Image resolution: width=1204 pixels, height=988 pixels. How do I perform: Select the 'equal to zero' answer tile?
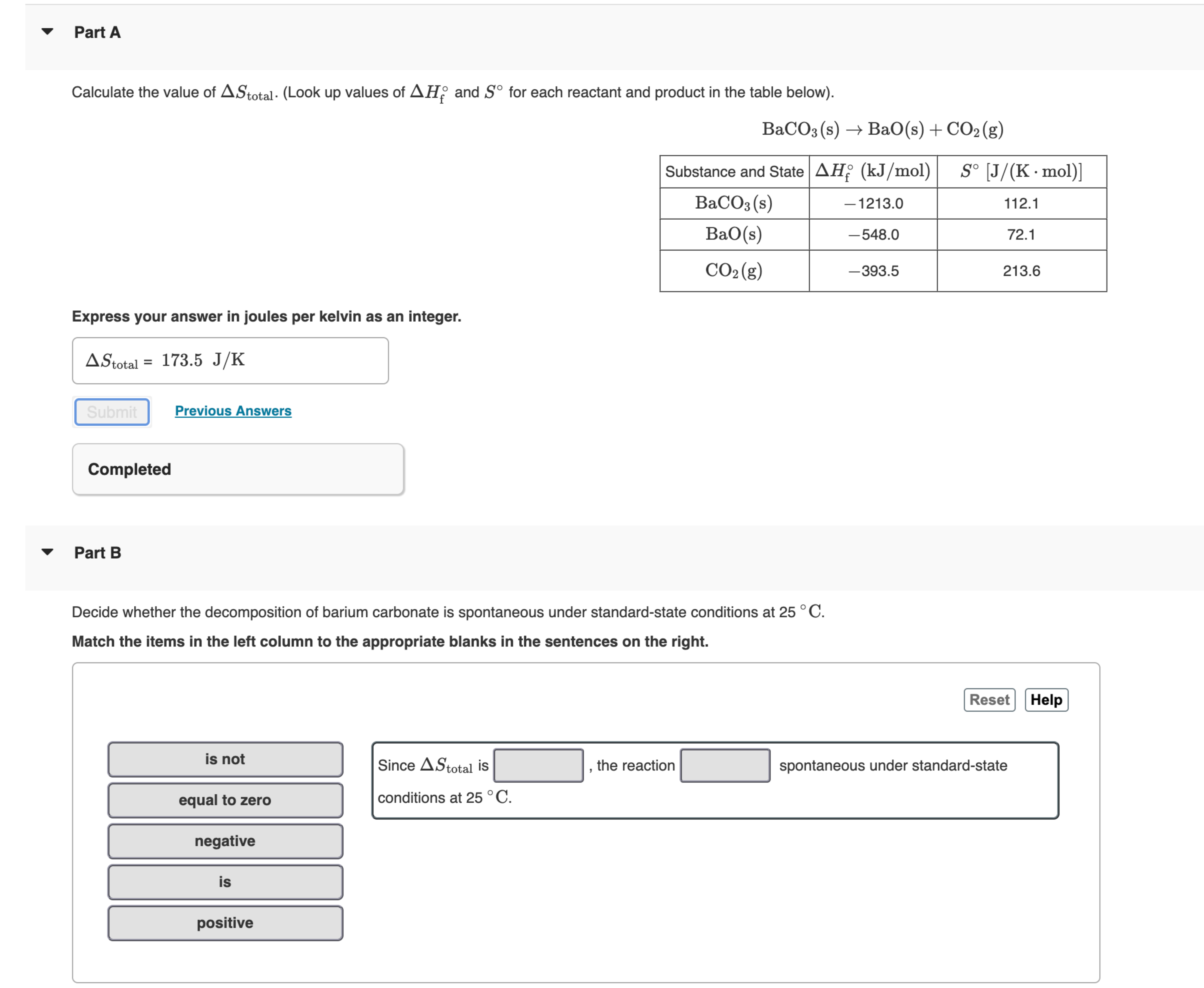pos(225,800)
